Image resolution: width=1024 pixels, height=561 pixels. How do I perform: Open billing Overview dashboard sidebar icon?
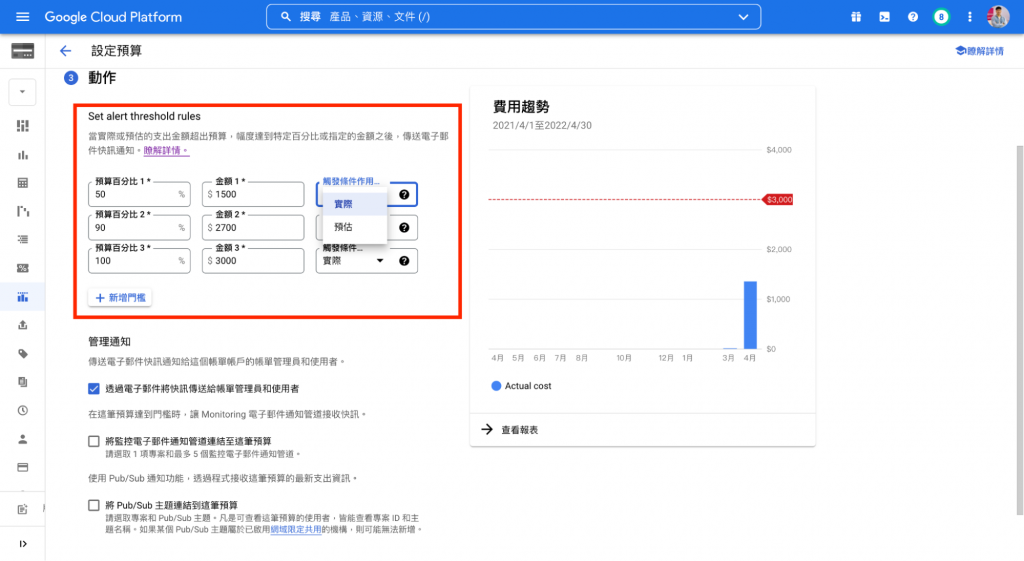tap(22, 125)
